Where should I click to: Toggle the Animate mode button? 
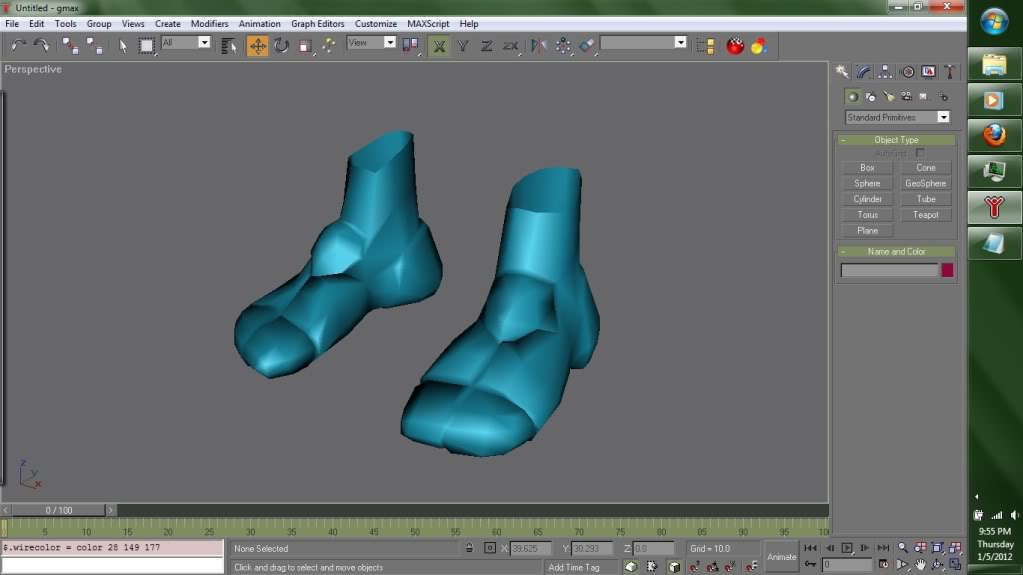(x=781, y=557)
